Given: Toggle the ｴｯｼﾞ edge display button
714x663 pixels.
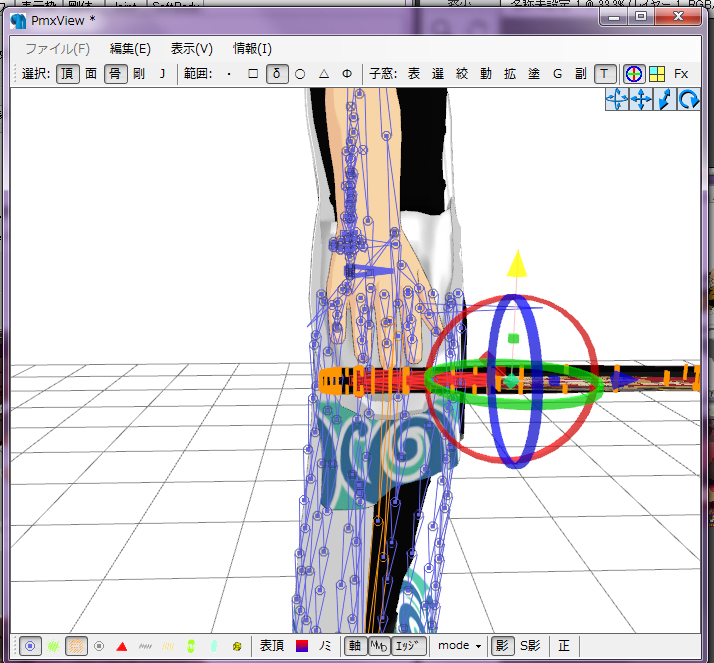Looking at the screenshot, I should coord(408,646).
